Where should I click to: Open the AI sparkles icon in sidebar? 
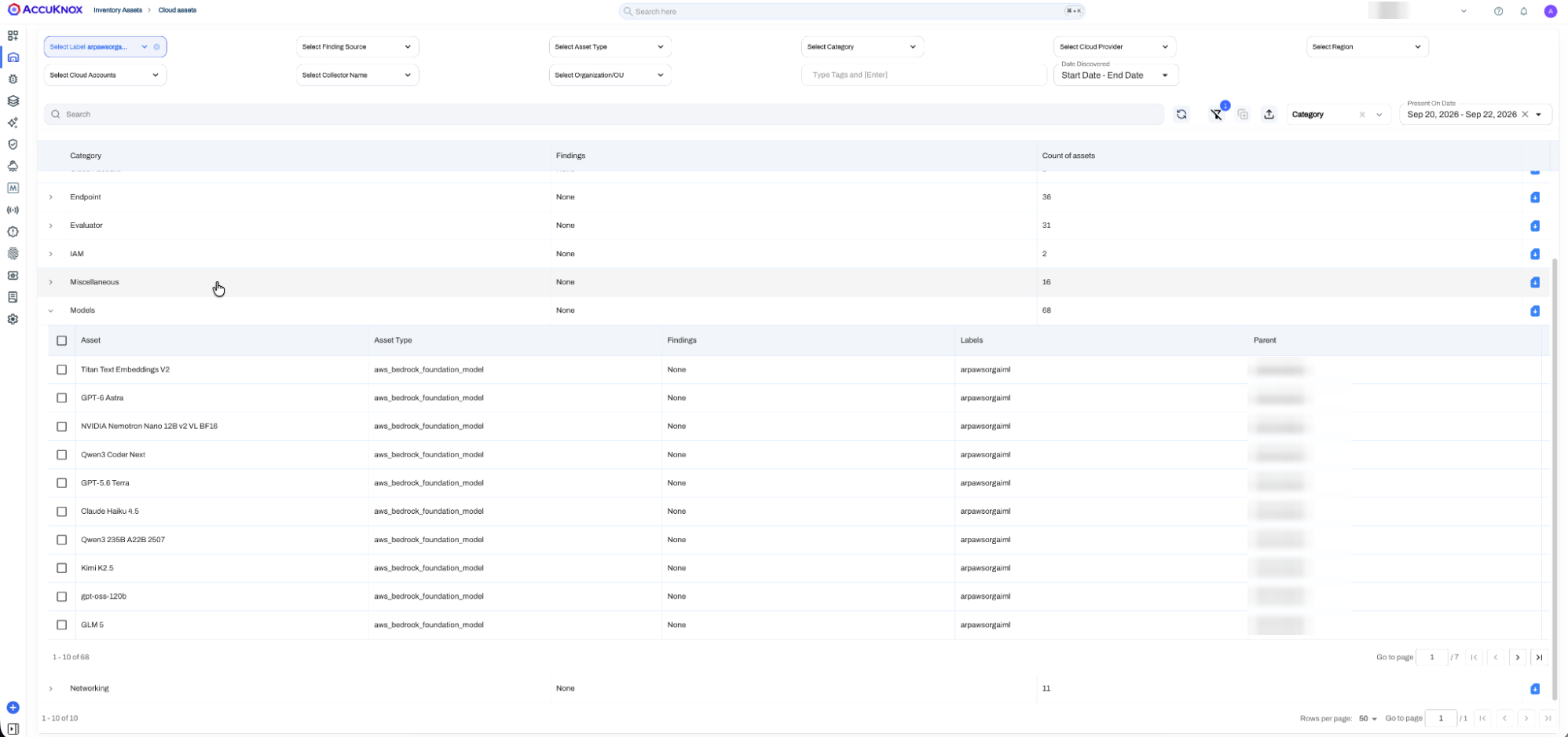click(x=13, y=123)
